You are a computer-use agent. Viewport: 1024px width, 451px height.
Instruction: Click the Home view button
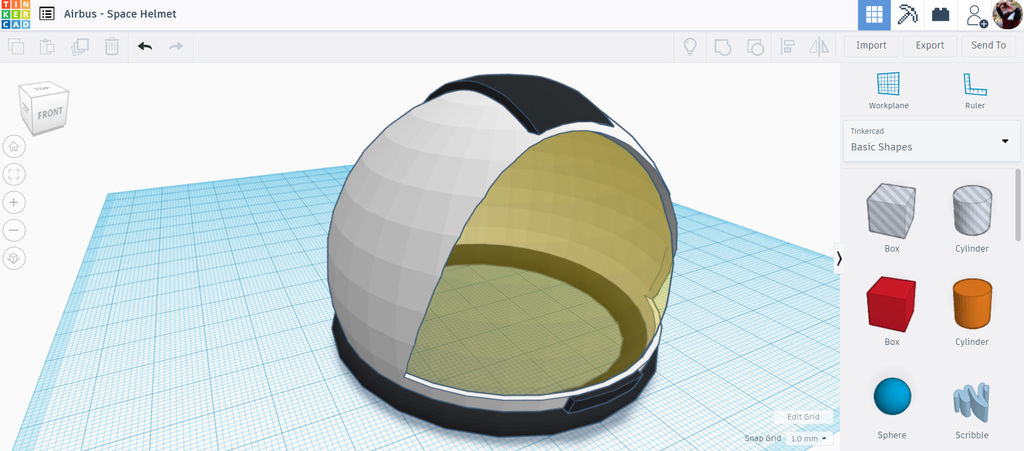(14, 147)
